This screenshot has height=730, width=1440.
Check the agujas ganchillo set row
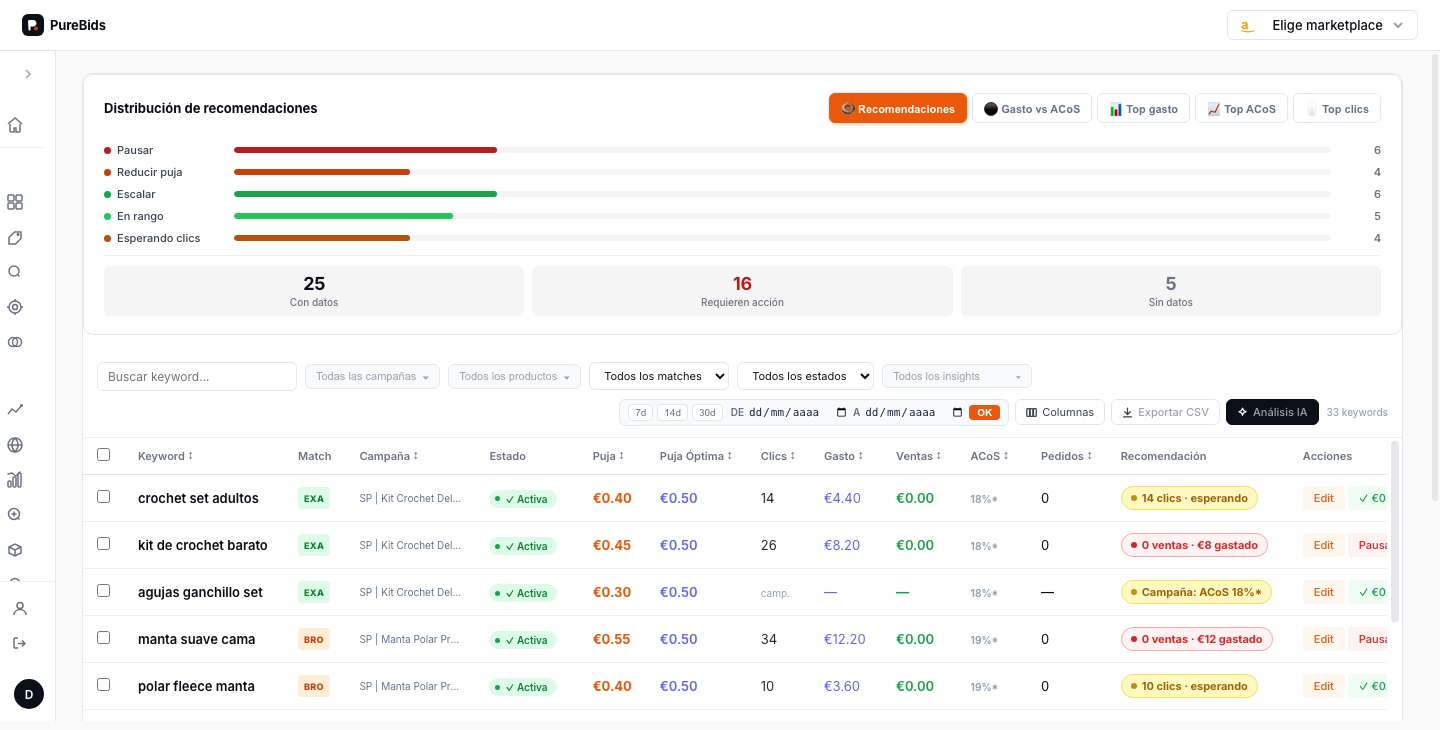[104, 591]
